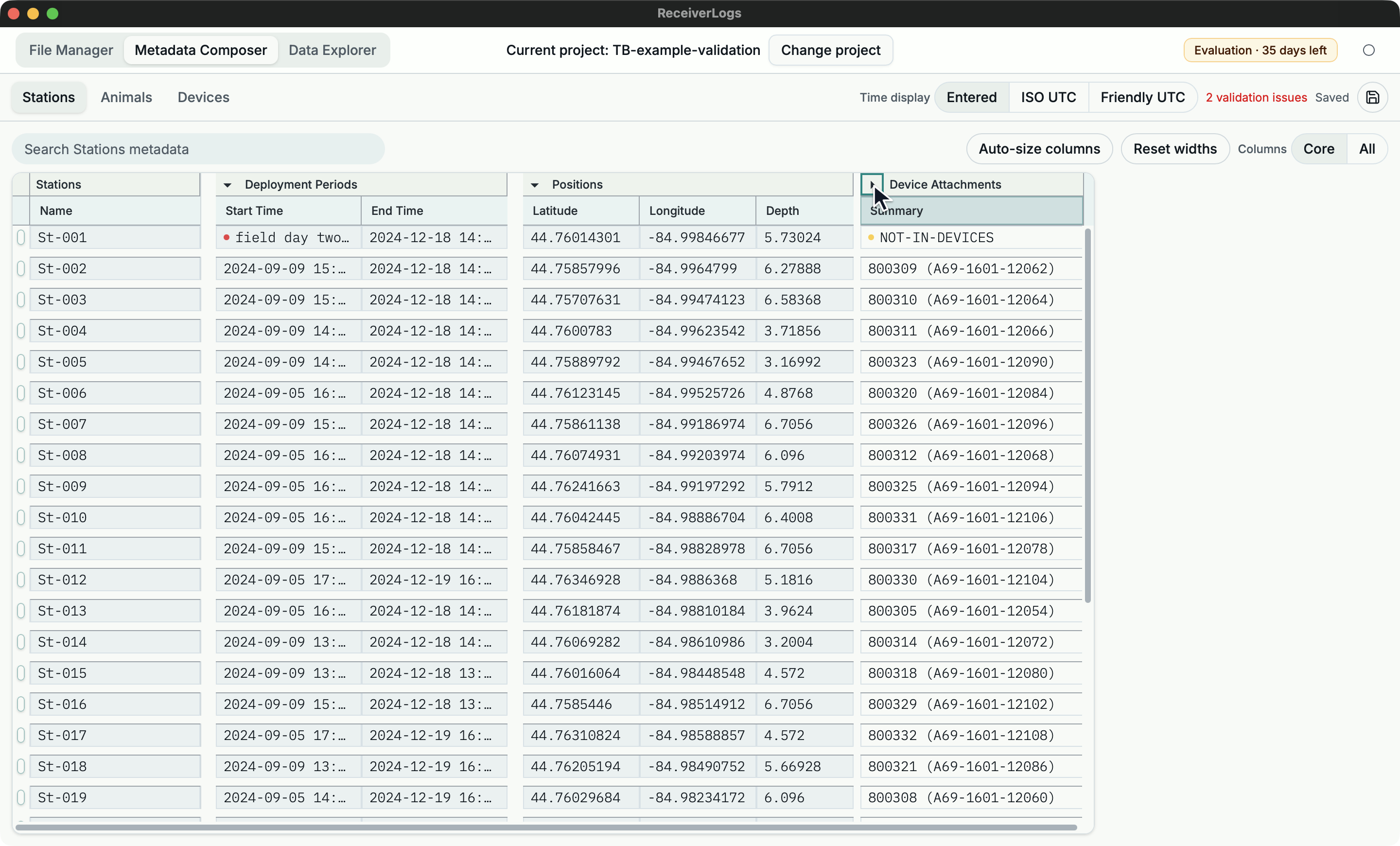Collapse the Positions column group
Screen dimensions: 1400x846
(535, 185)
